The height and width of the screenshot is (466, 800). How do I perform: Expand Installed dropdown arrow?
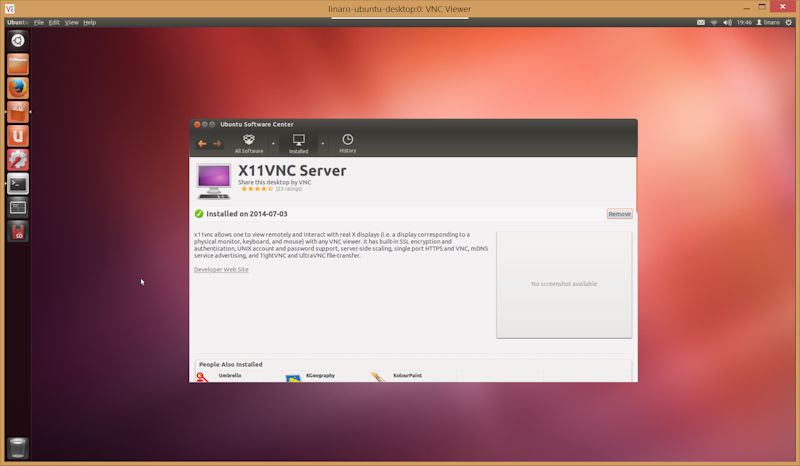click(322, 143)
